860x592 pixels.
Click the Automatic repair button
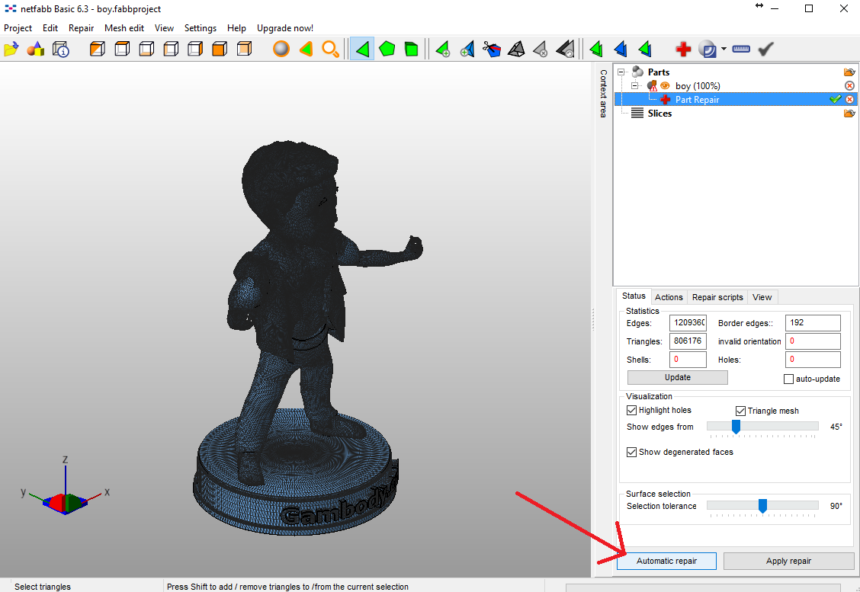[666, 561]
